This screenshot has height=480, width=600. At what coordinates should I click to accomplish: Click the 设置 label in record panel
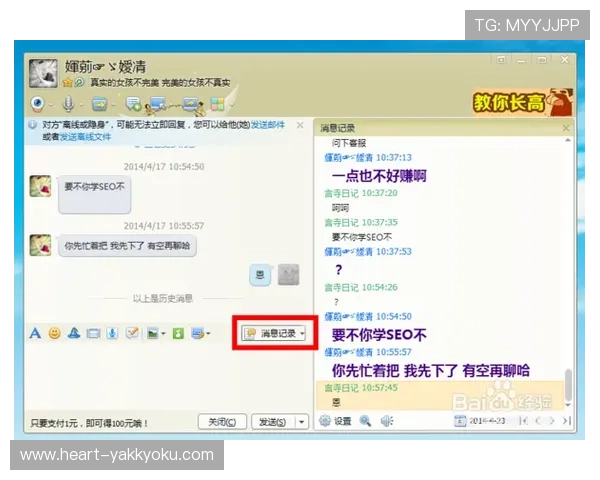pos(342,421)
